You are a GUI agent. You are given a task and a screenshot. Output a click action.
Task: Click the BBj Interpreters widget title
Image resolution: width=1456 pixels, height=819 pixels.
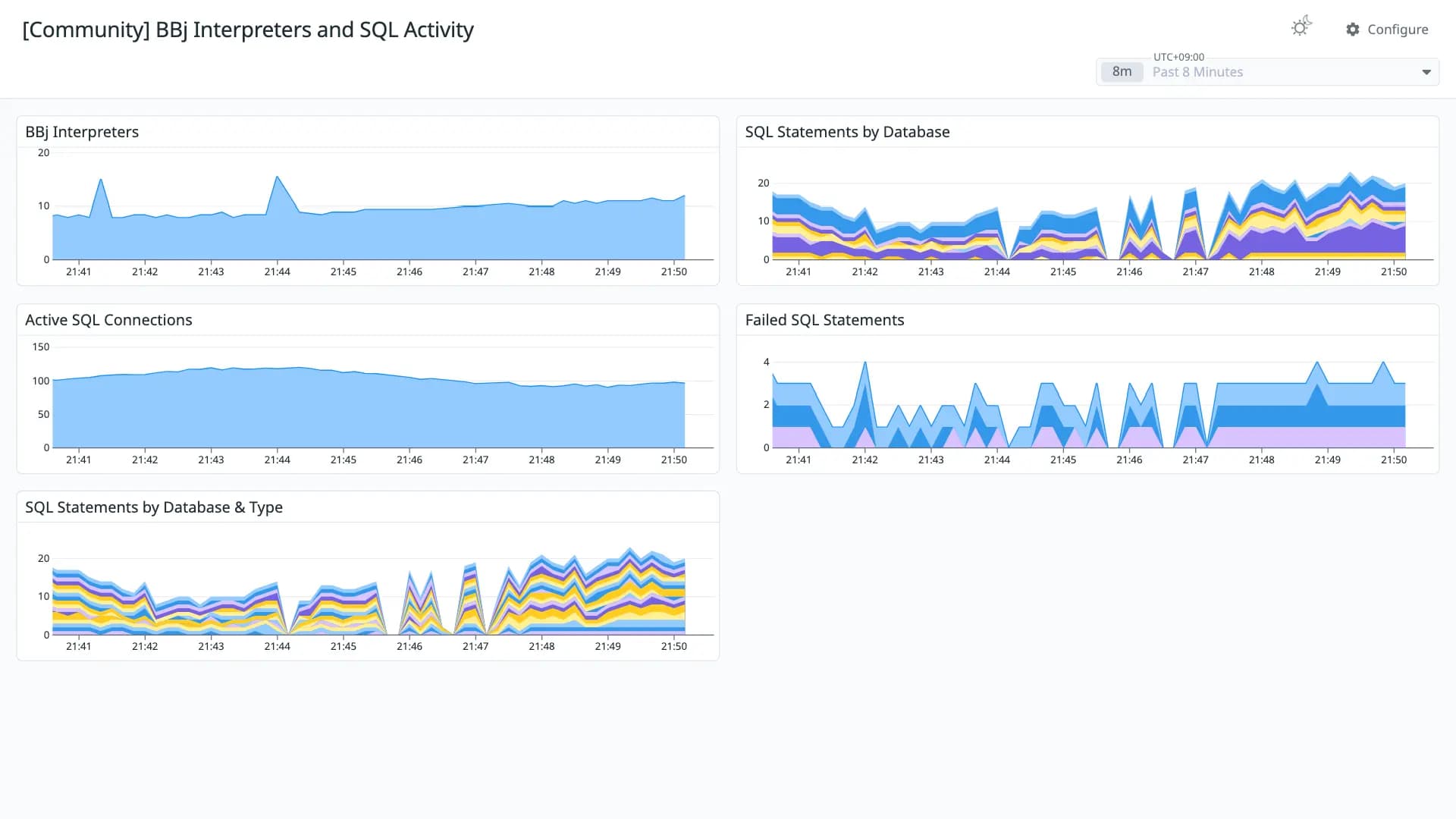(x=82, y=132)
